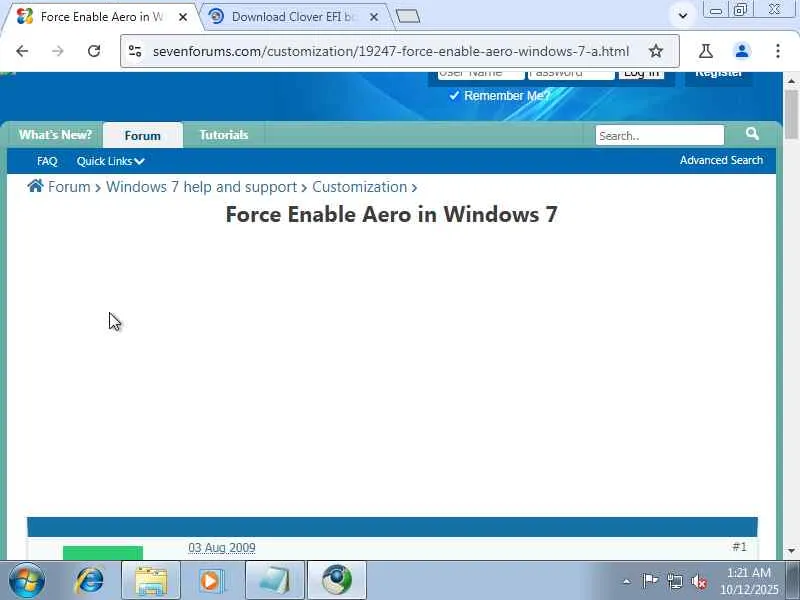Image resolution: width=800 pixels, height=600 pixels.
Task: Open the Chrome three-dot menu
Action: tap(778, 51)
